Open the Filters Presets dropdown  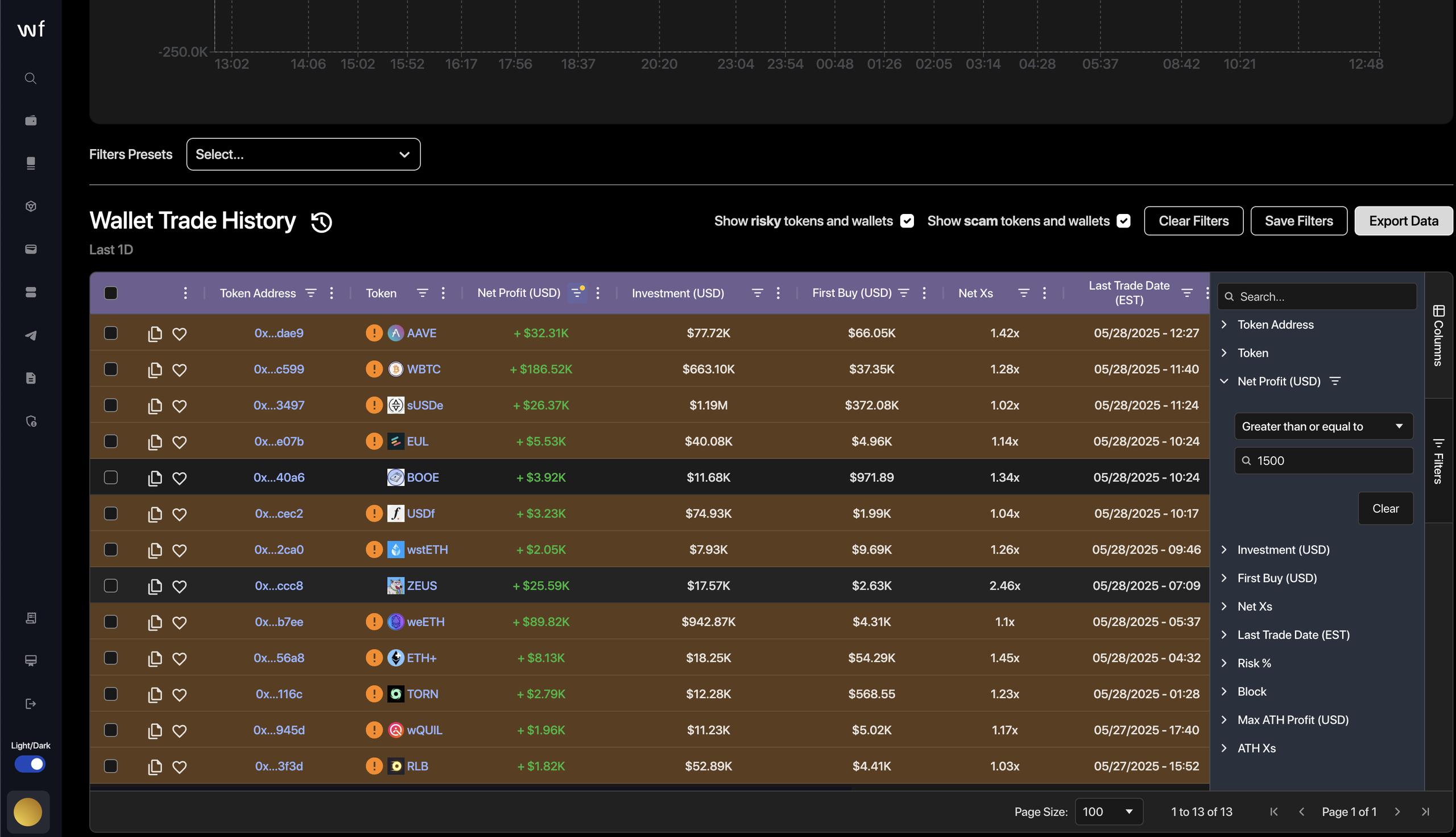pos(303,154)
